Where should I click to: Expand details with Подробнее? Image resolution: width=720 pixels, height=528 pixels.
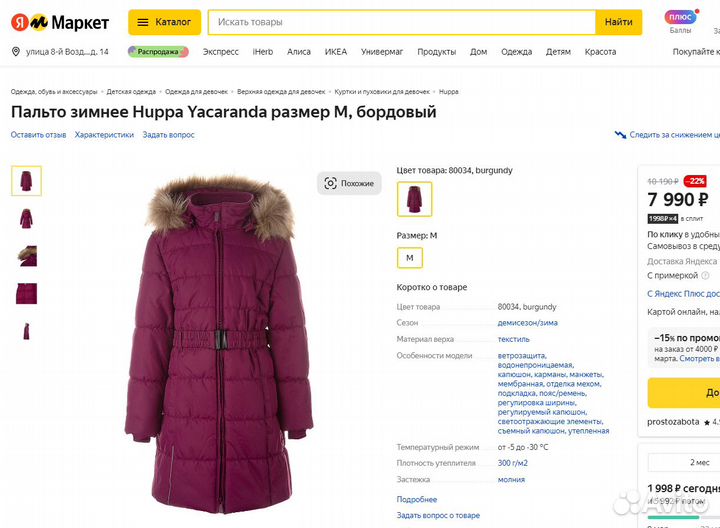(x=416, y=499)
